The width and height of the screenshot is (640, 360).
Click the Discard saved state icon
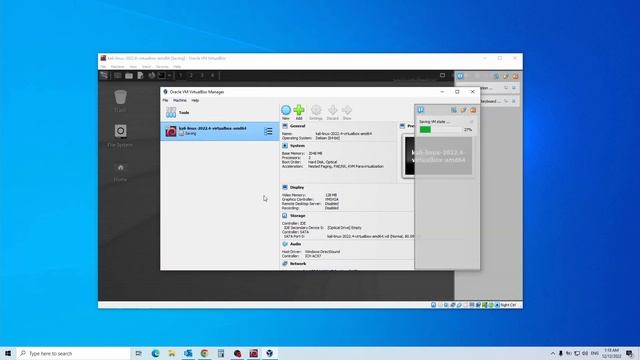pos(333,110)
